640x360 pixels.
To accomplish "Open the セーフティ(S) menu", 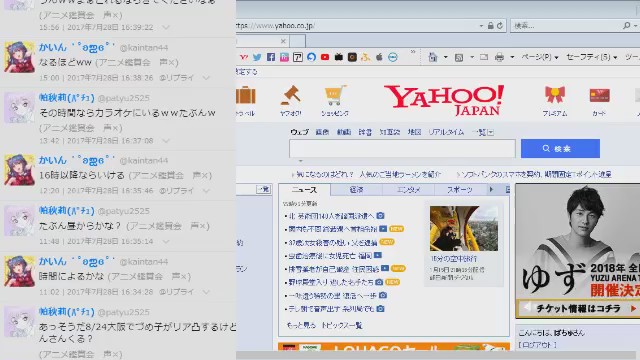I will (x=591, y=57).
